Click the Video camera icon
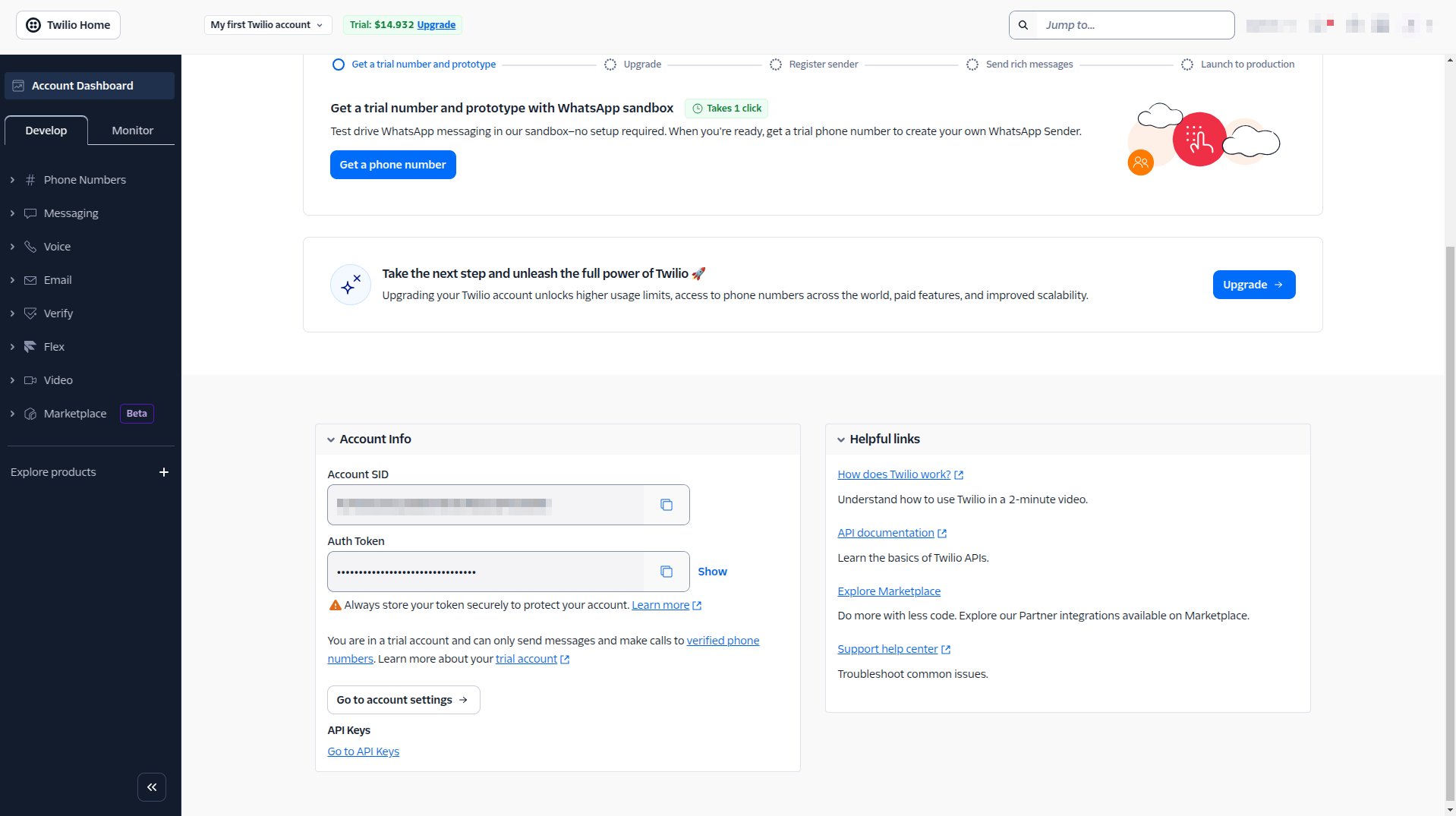 click(x=30, y=380)
